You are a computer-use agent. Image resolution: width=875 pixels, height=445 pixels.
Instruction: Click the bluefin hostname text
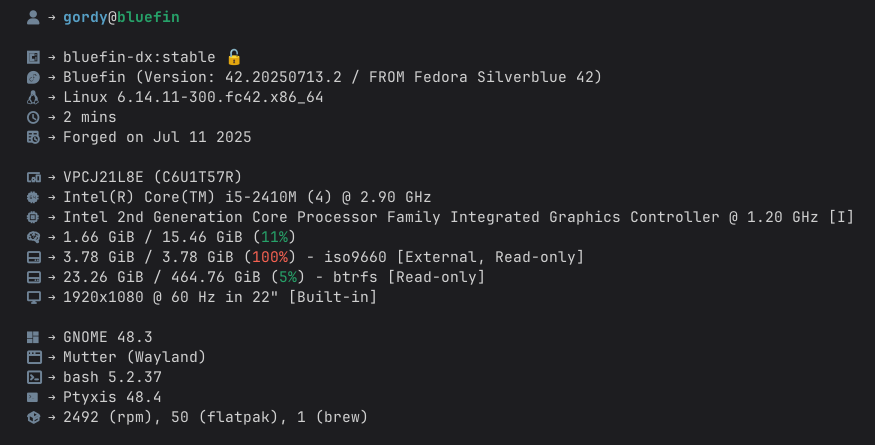(x=148, y=17)
